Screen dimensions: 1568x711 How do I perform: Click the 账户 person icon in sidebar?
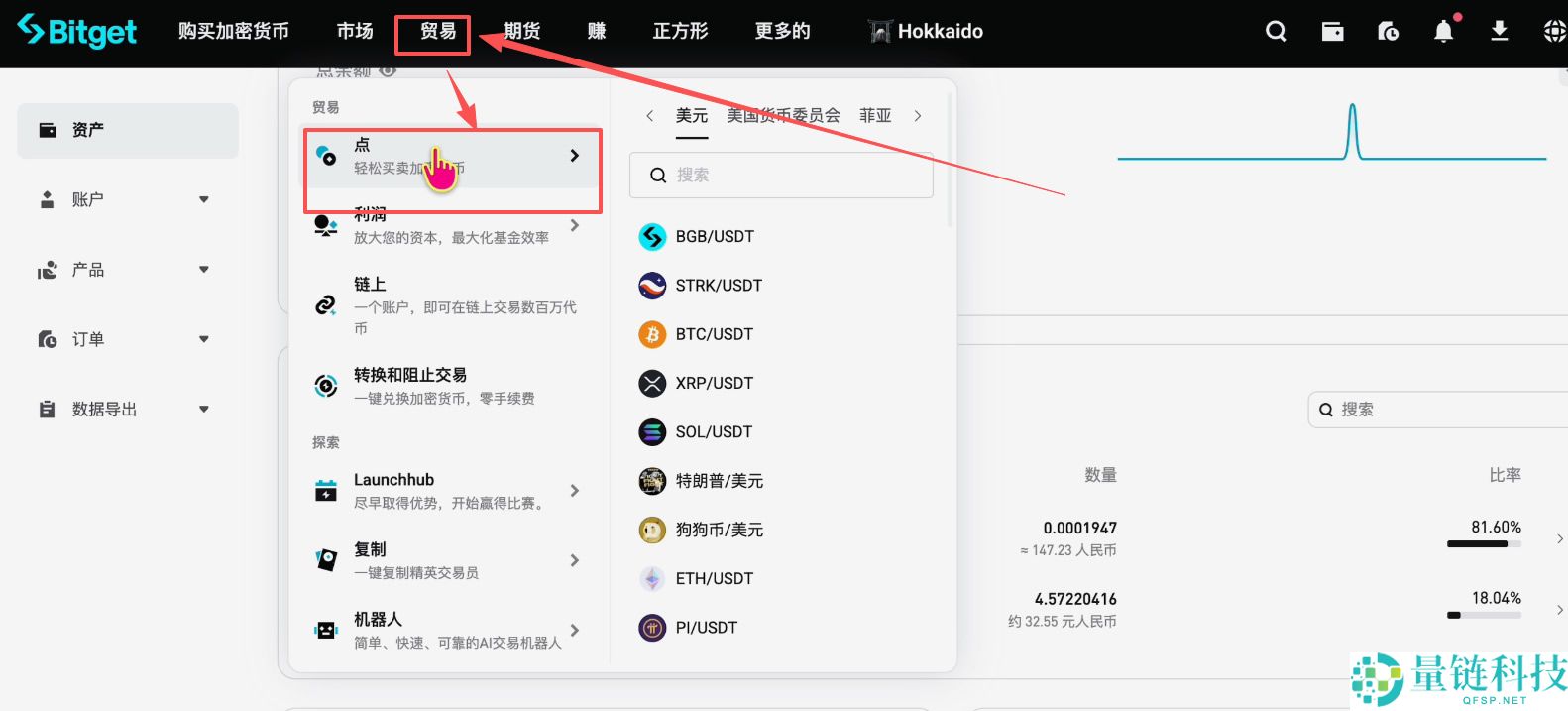(47, 199)
